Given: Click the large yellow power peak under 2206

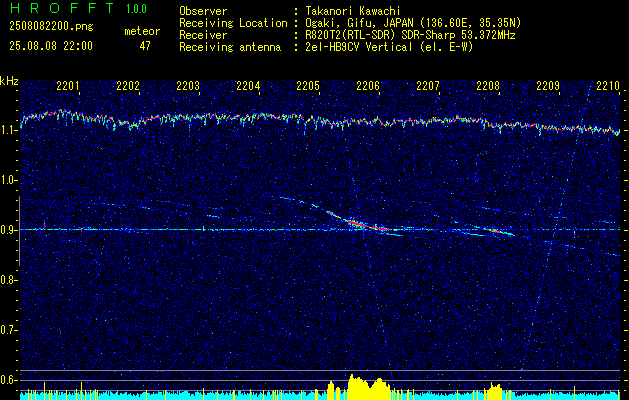Looking at the screenshot, I should click(x=369, y=387).
